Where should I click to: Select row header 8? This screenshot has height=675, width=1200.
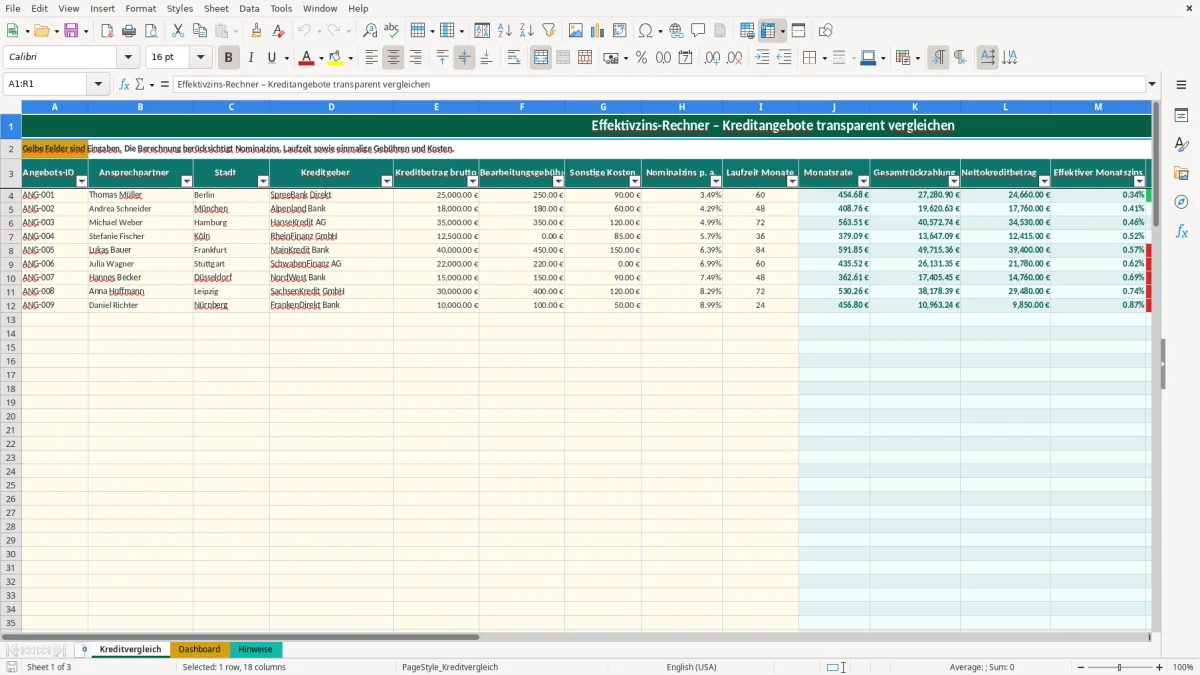11,250
